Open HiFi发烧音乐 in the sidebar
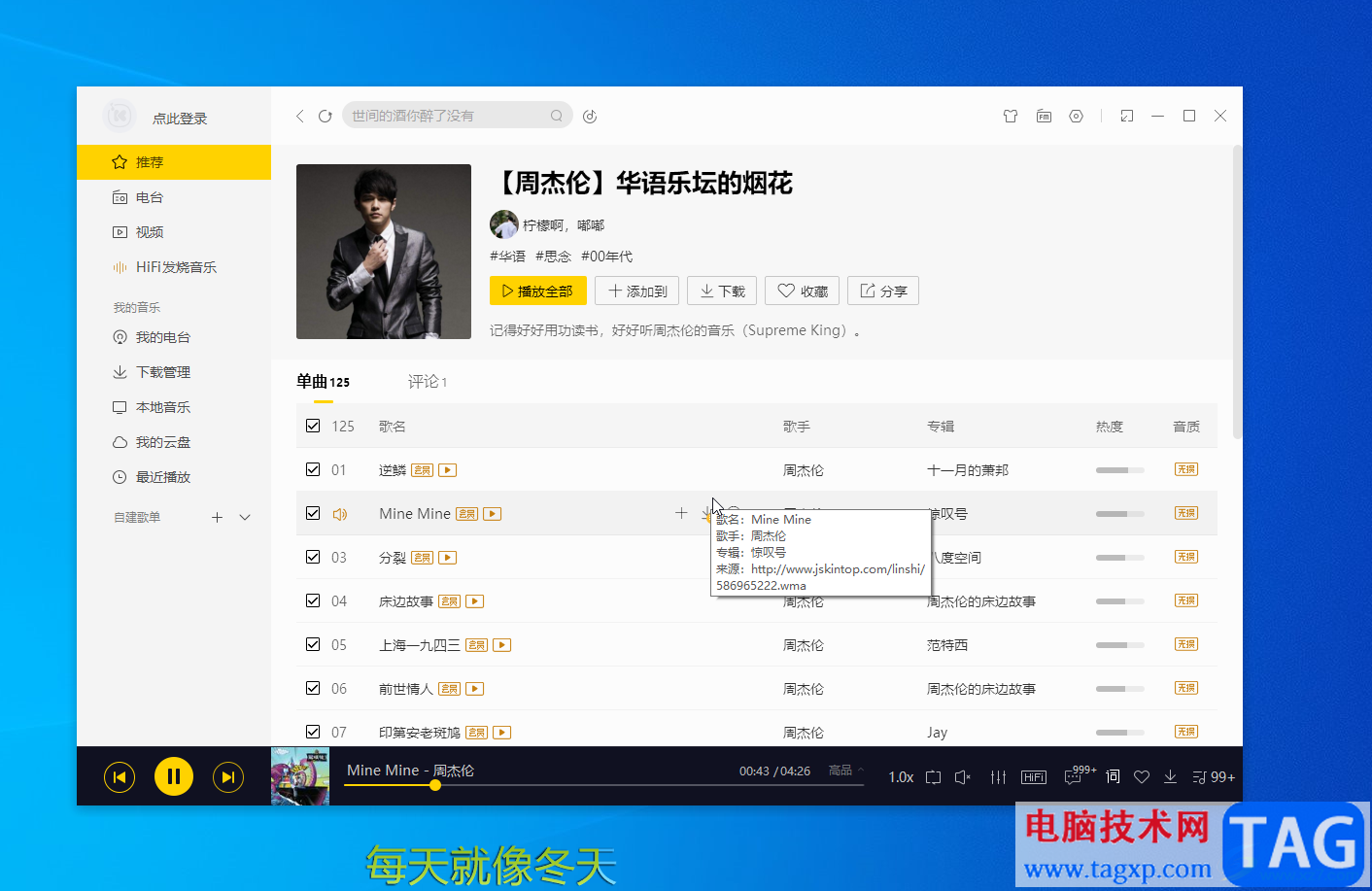Screen dimensions: 1372x891 pyautogui.click(x=174, y=267)
